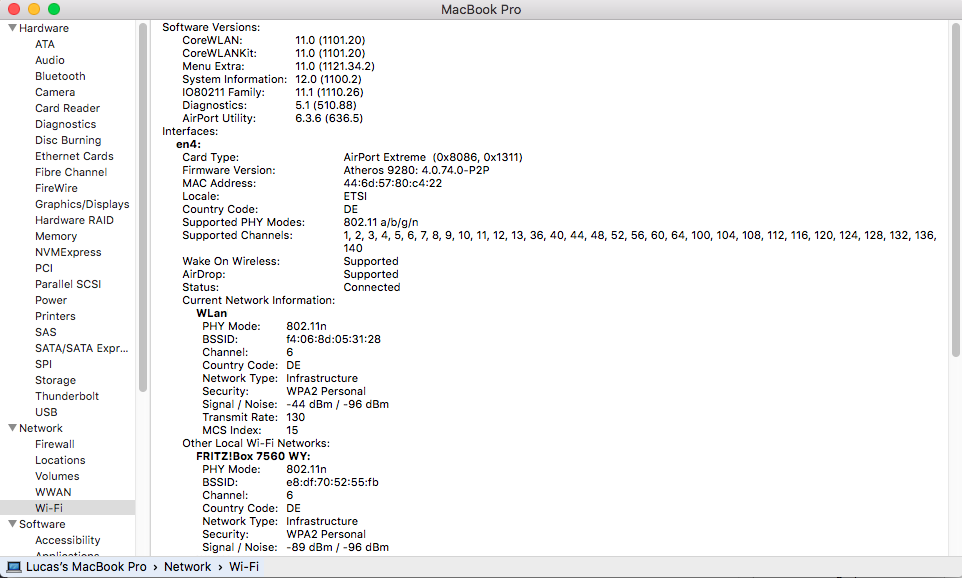Click the yellow minimize window button
The image size is (962, 578).
34,9
